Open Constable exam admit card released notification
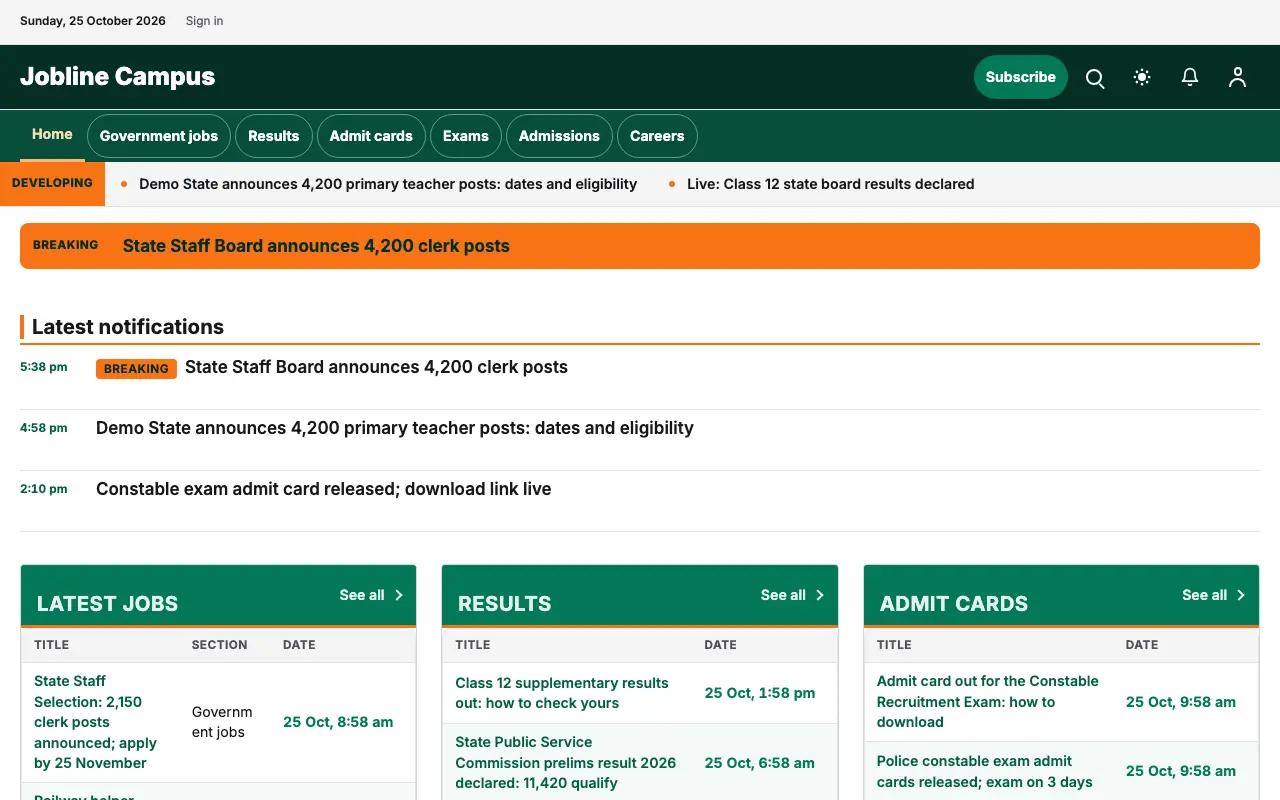The width and height of the screenshot is (1280, 800). (324, 489)
